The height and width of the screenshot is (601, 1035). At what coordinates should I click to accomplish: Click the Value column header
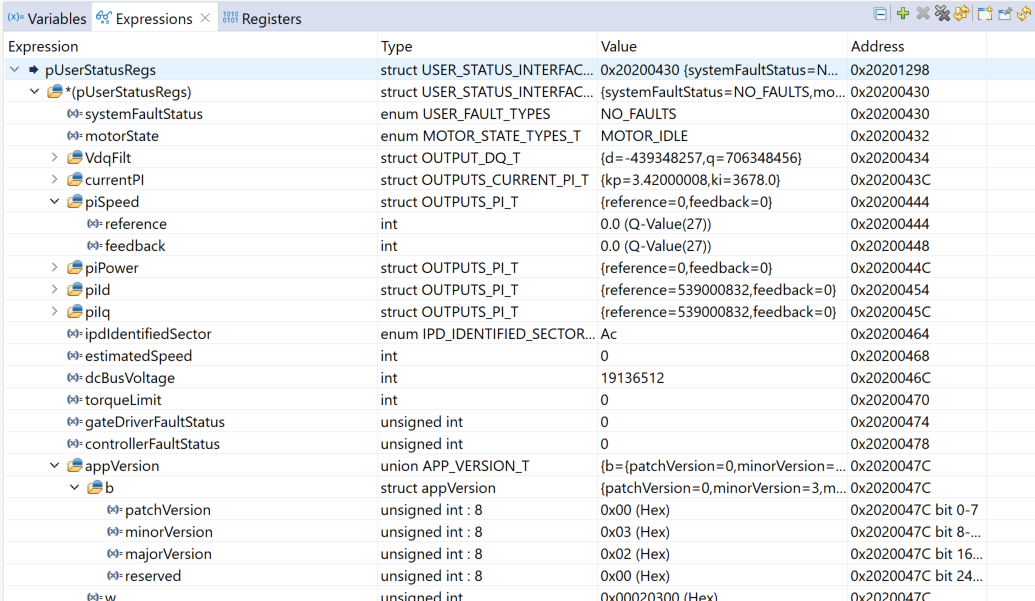tap(618, 46)
